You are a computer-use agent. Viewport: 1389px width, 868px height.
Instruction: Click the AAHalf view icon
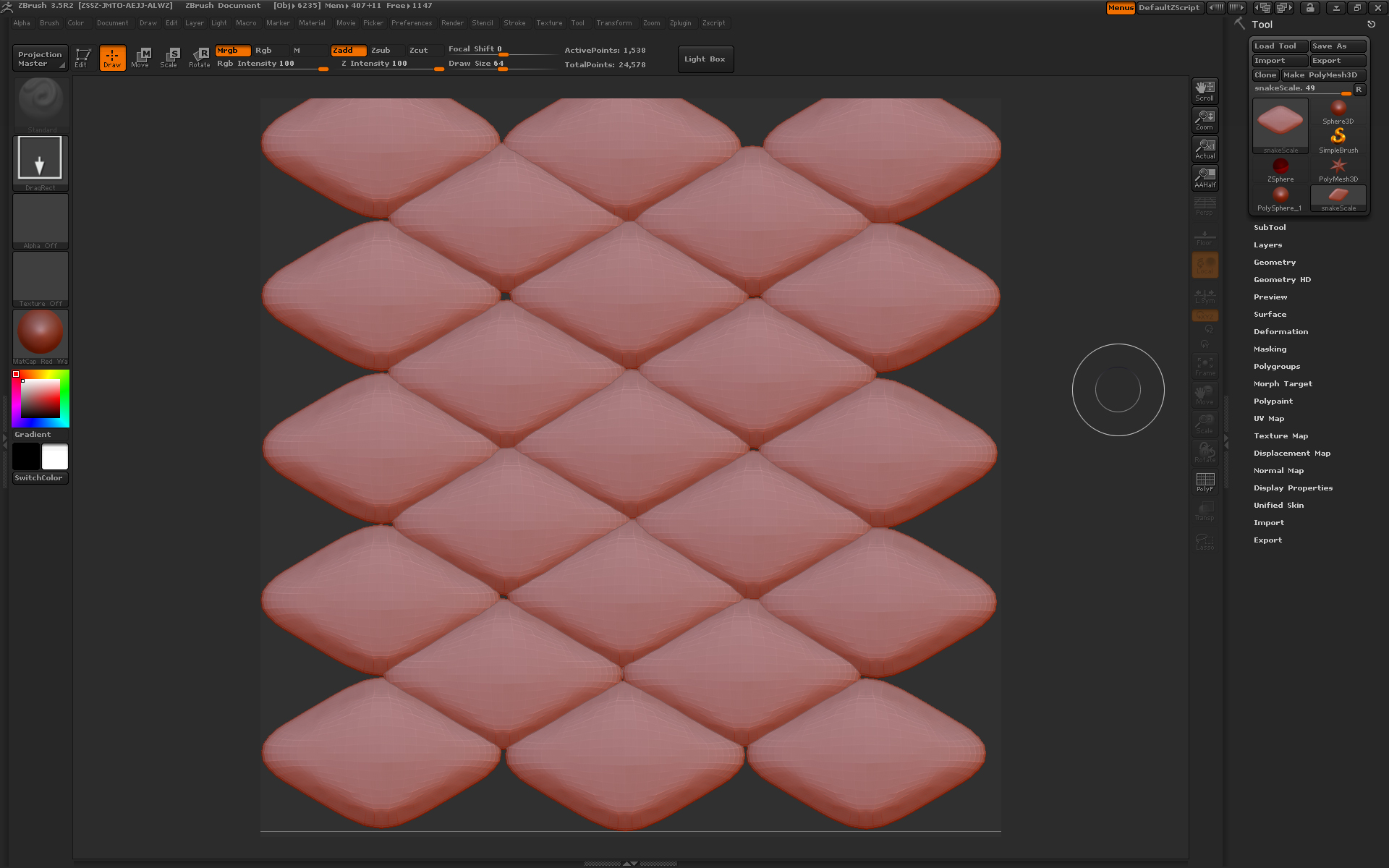click(x=1205, y=177)
